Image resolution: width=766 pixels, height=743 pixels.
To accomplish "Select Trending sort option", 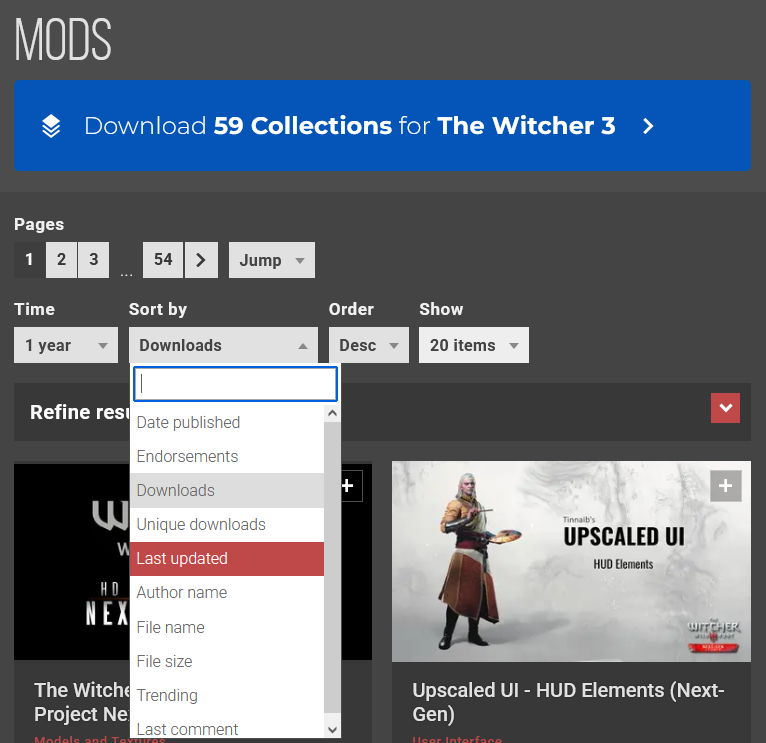I will pos(227,695).
